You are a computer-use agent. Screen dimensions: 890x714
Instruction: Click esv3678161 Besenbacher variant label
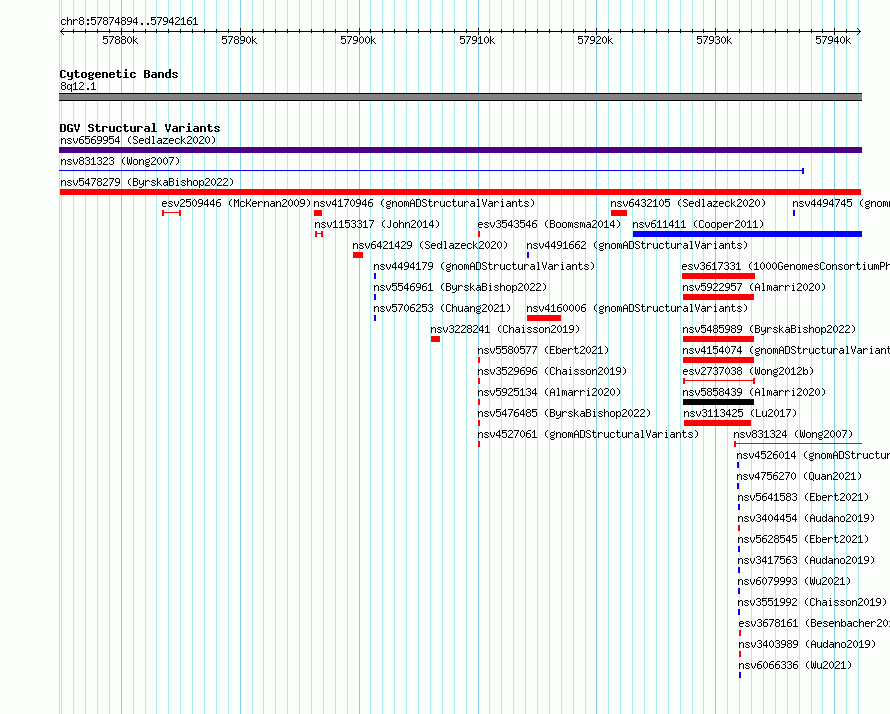pos(814,623)
